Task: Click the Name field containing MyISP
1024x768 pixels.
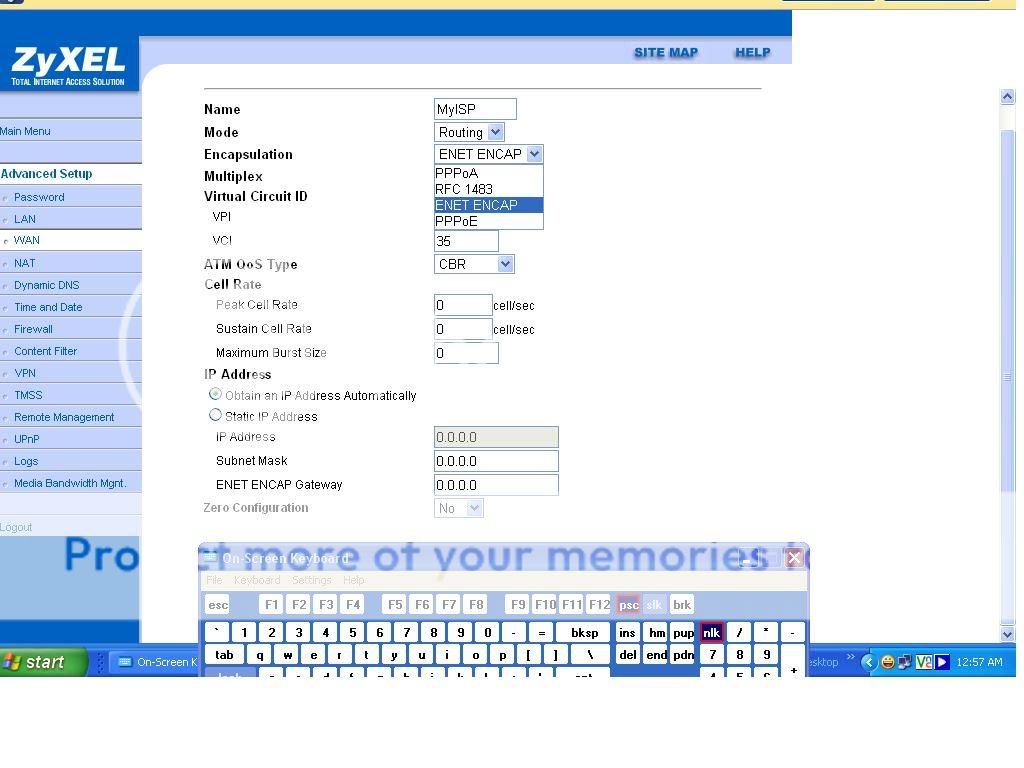Action: 475,109
